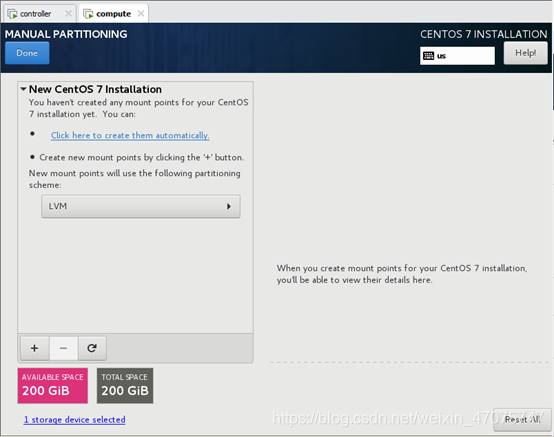554x437 pixels.
Task: Click the Reset All button
Action: click(x=522, y=419)
